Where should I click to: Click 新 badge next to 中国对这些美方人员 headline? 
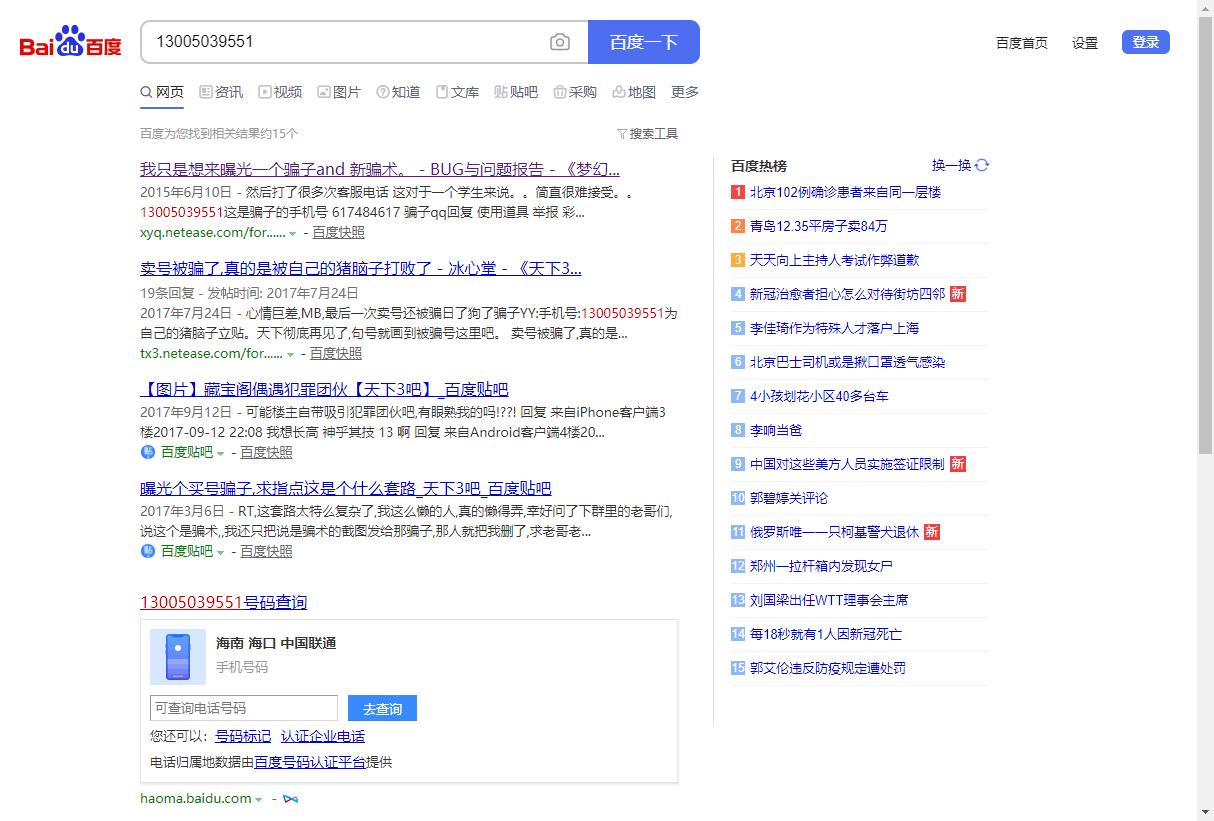tap(958, 464)
